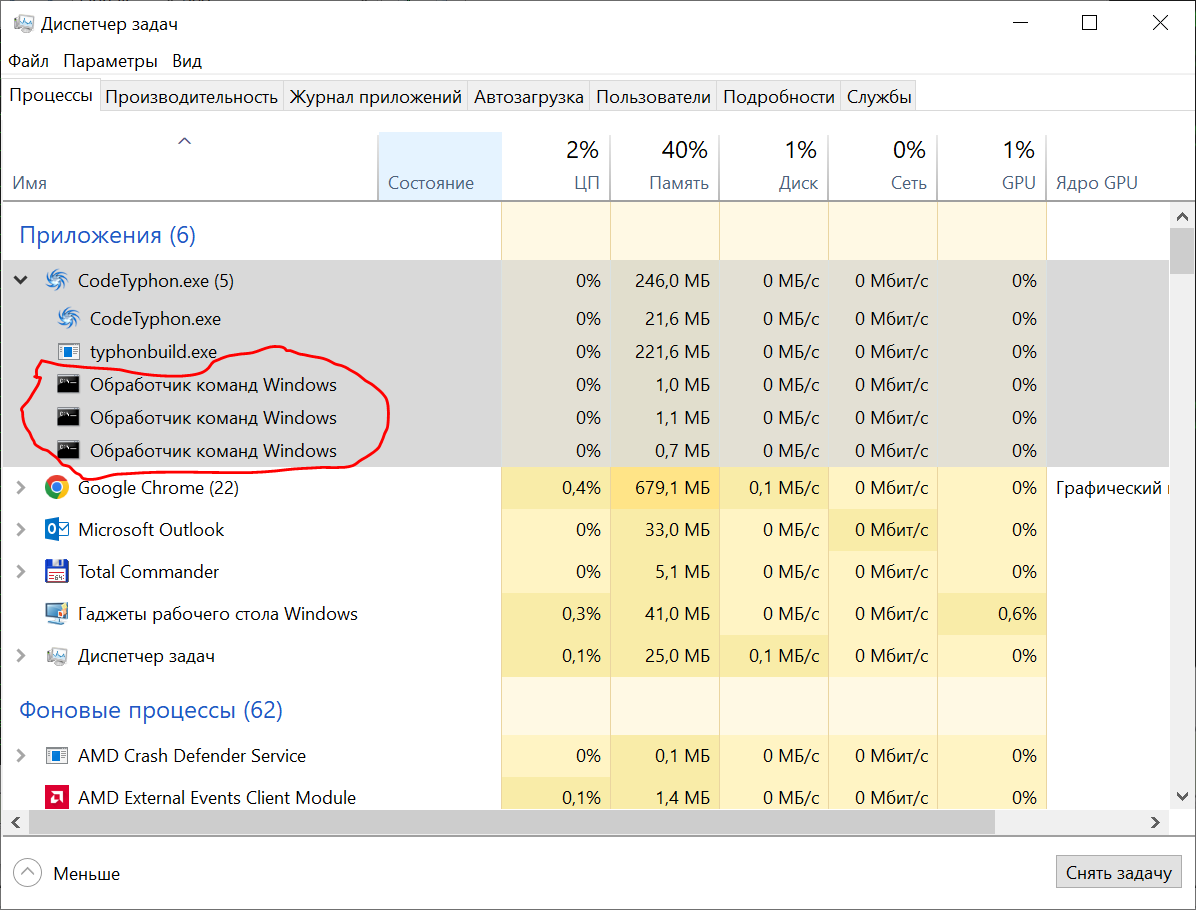Expand the Microsoft Outlook group
The width and height of the screenshot is (1196, 910).
(x=21, y=529)
